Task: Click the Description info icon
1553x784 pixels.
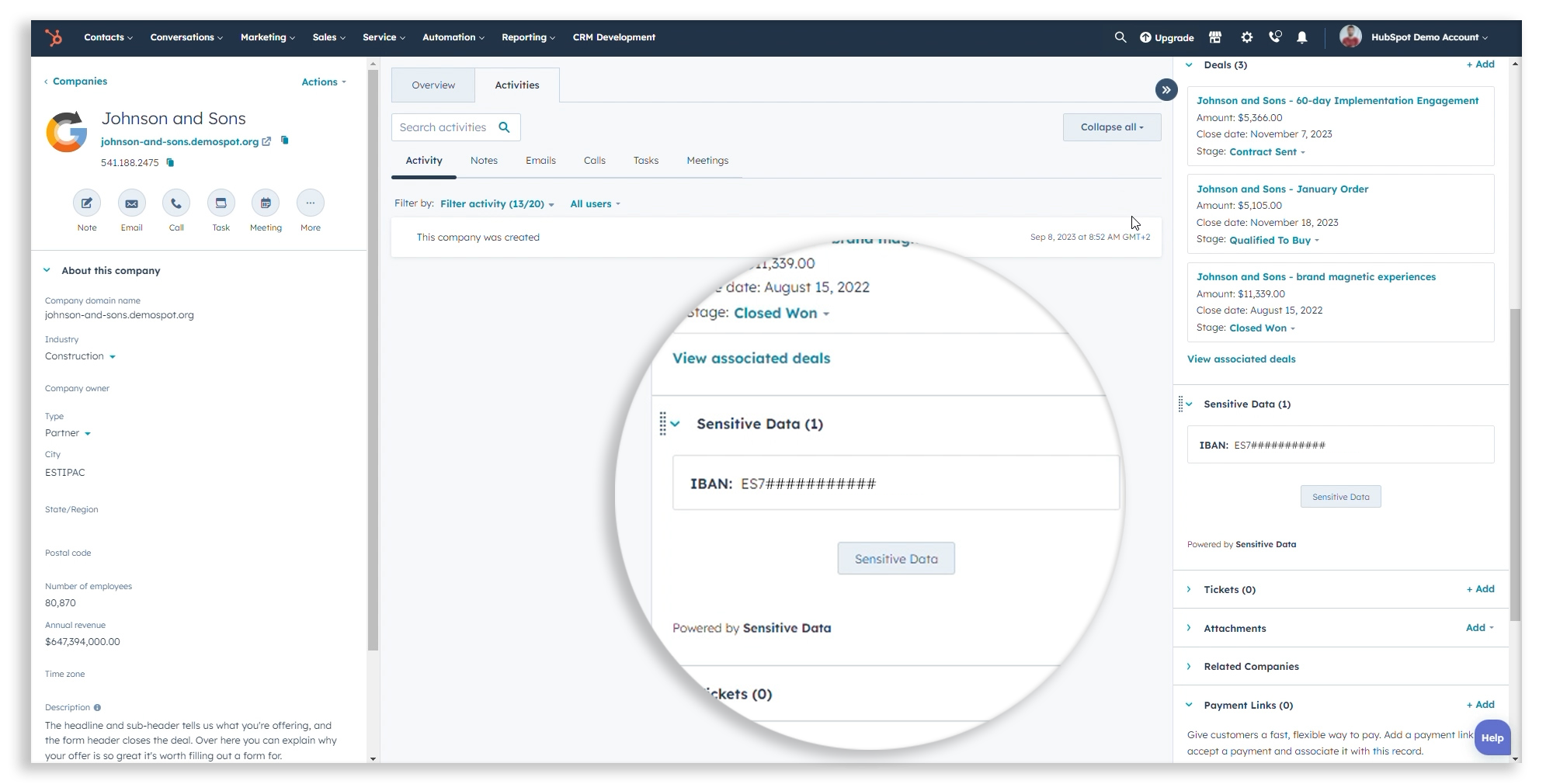Action: (x=97, y=707)
